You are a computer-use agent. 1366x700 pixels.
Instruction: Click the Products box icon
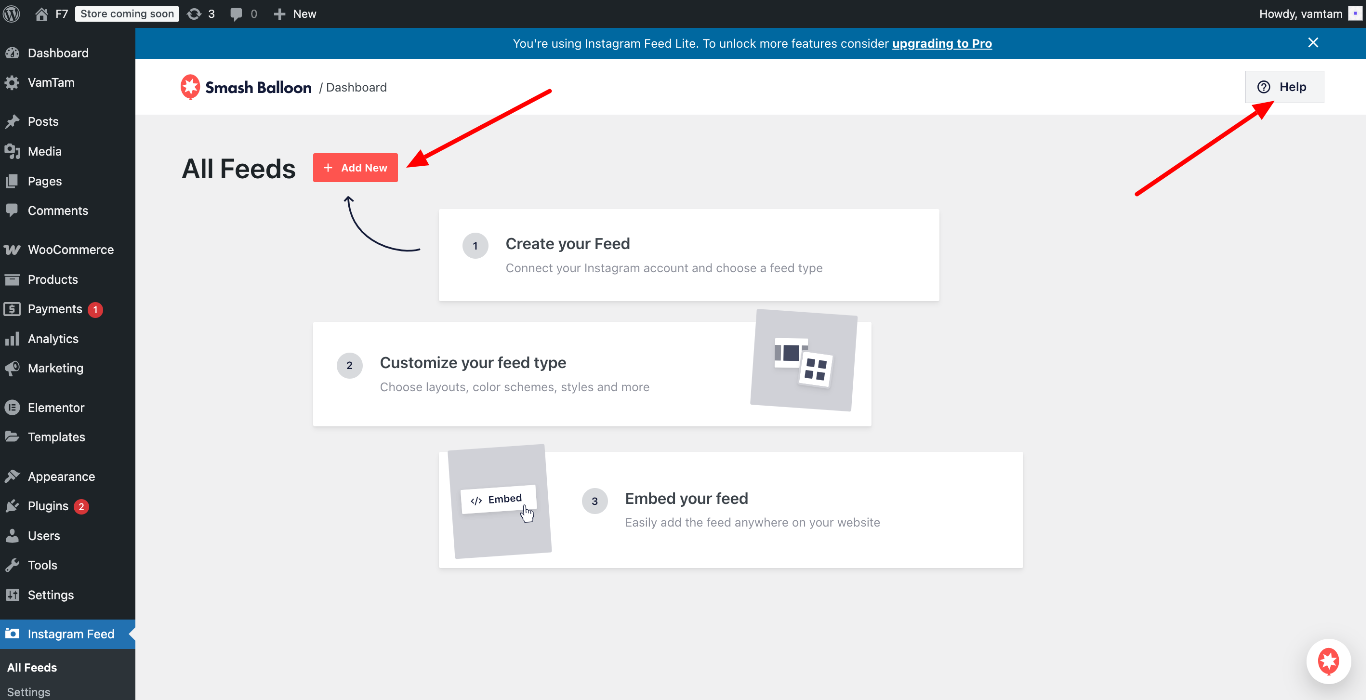click(x=12, y=280)
